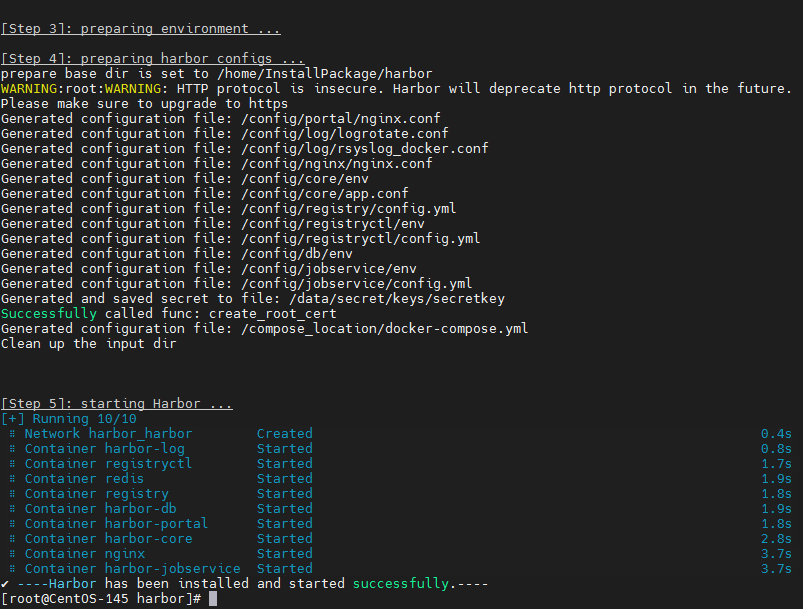Click the 0.4s timing for the network

point(776,433)
